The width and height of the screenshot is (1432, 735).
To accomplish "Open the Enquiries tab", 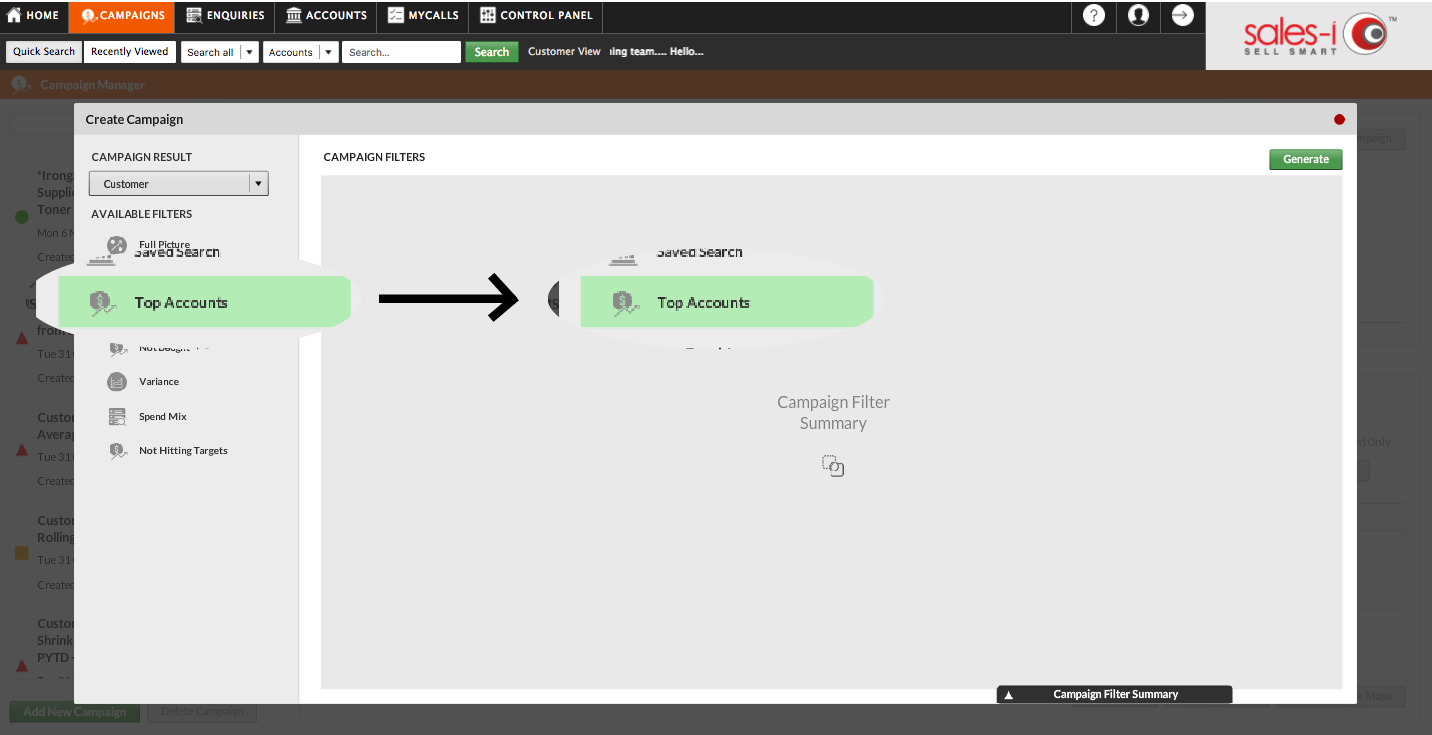I will coord(226,16).
